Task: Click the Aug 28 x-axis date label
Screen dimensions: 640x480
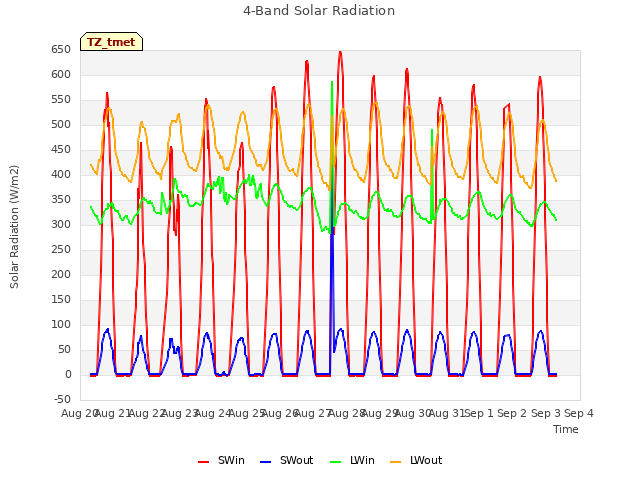Action: click(x=347, y=413)
